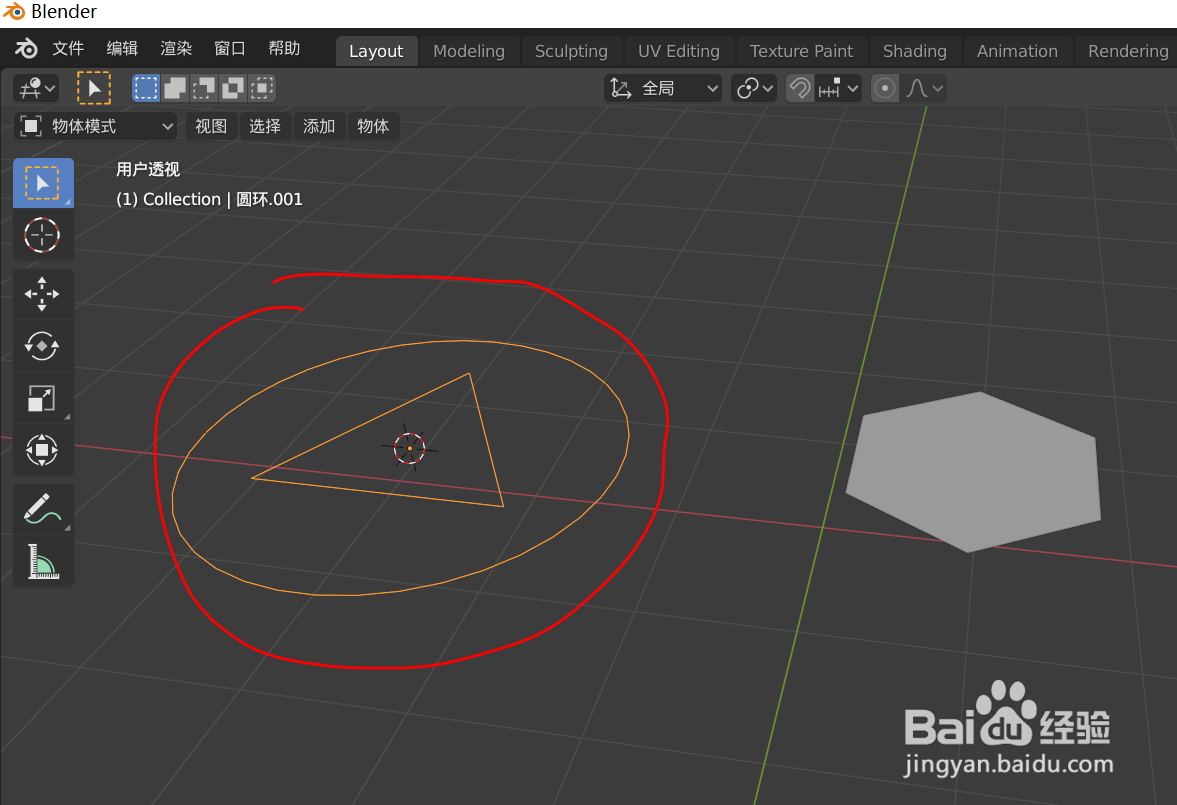The image size is (1177, 805).
Task: Select the Transform tool
Action: (x=43, y=449)
